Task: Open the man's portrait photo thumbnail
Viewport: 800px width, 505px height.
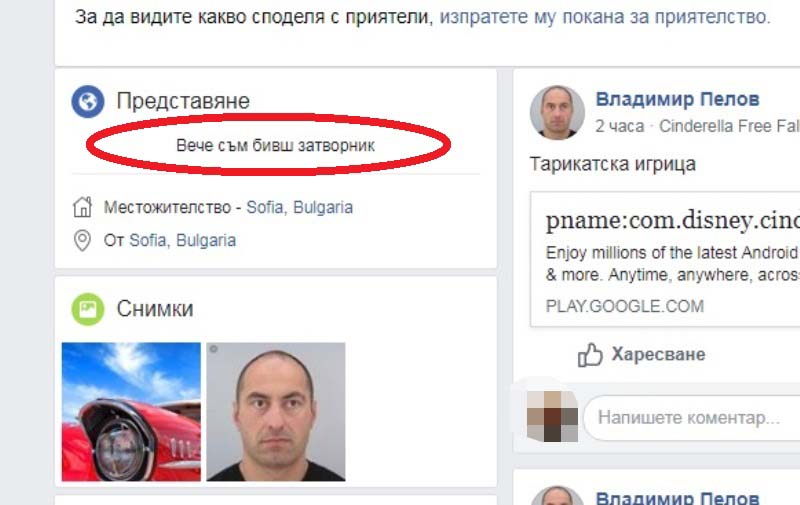Action: click(x=276, y=412)
